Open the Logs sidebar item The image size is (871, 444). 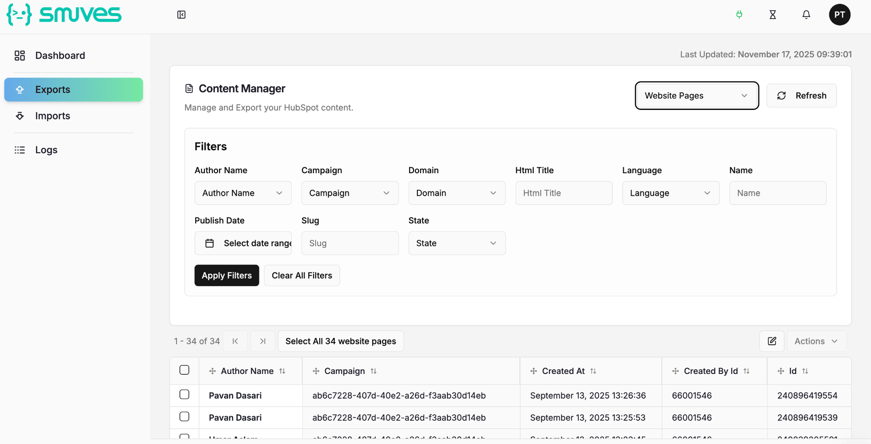click(46, 150)
